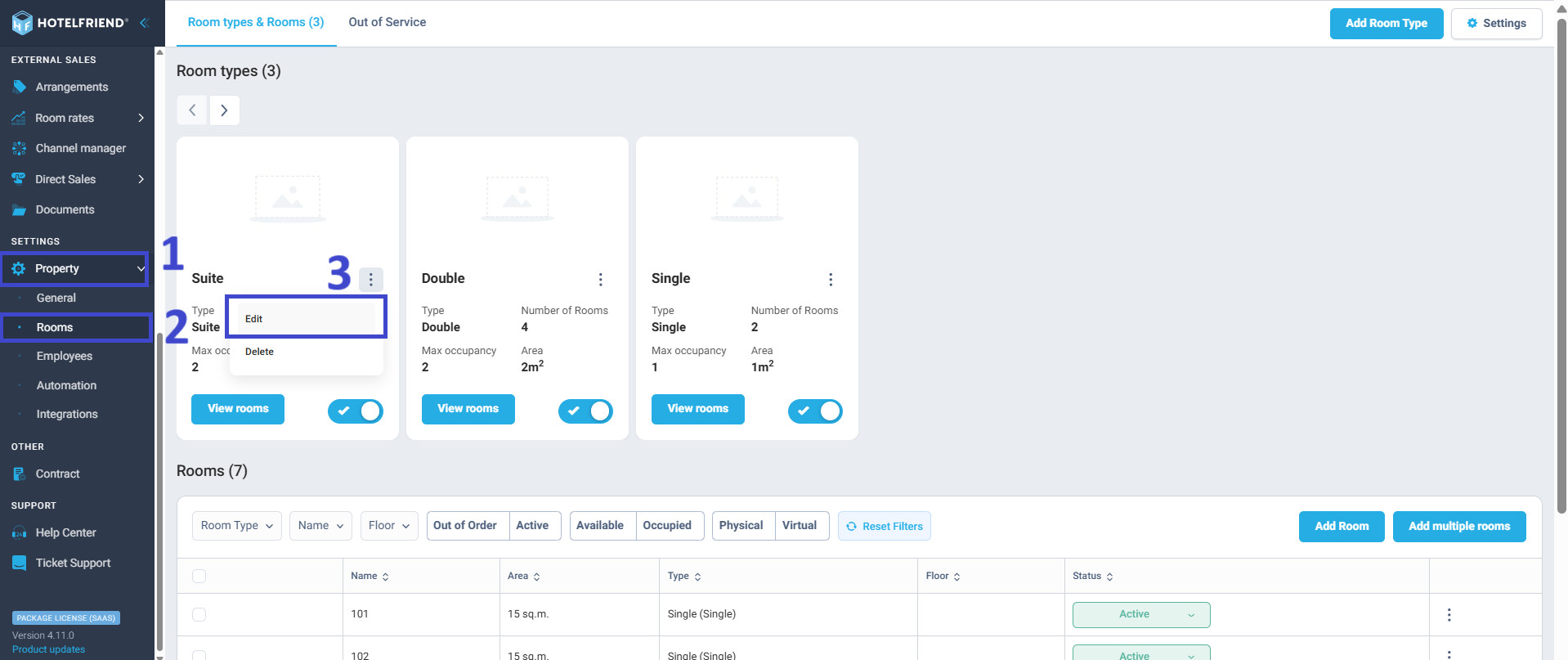Open row 101 three-dot actions menu
1568x660 pixels.
coord(1449,614)
